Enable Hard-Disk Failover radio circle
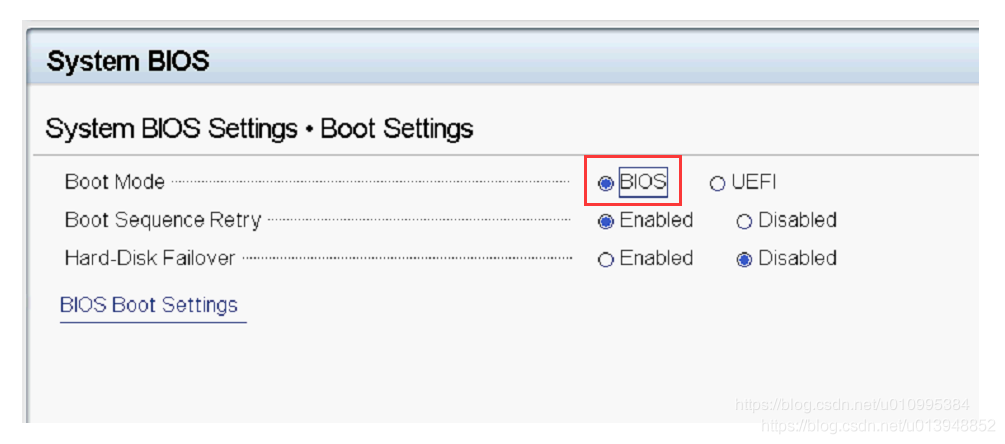Viewport: 1005px width, 444px height. coord(605,260)
